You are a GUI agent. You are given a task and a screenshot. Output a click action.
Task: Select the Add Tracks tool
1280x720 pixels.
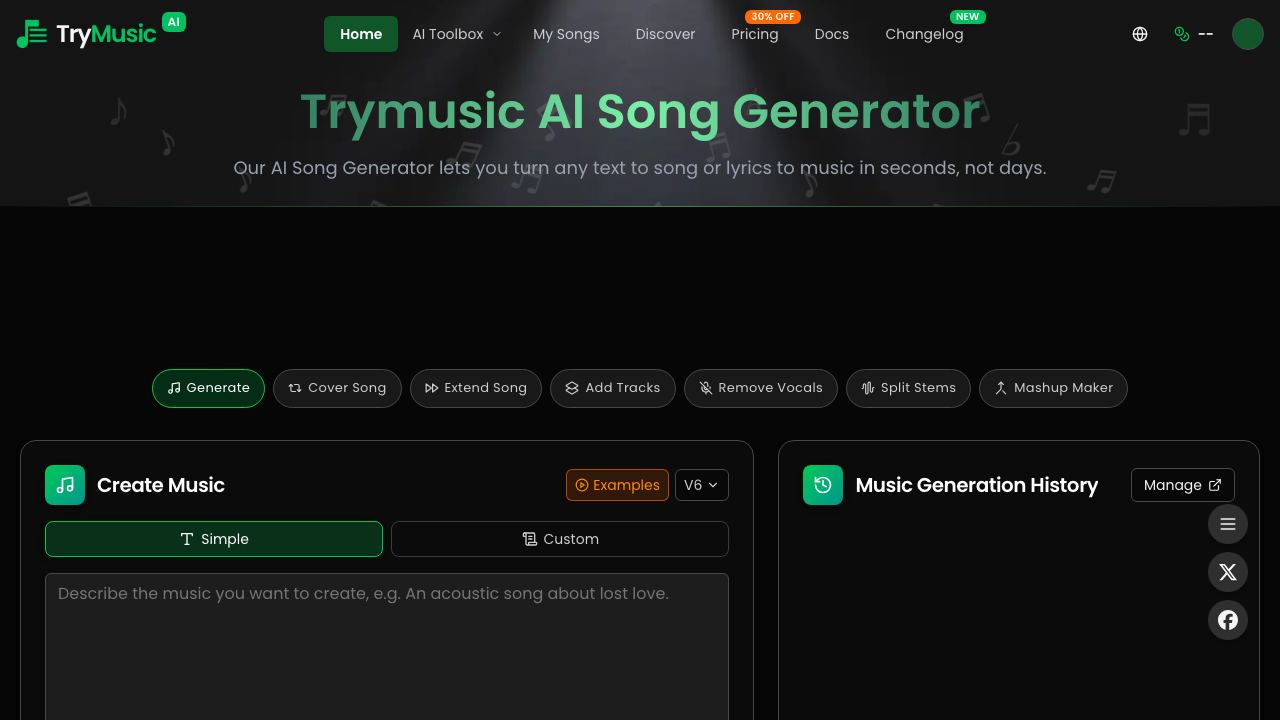point(613,388)
